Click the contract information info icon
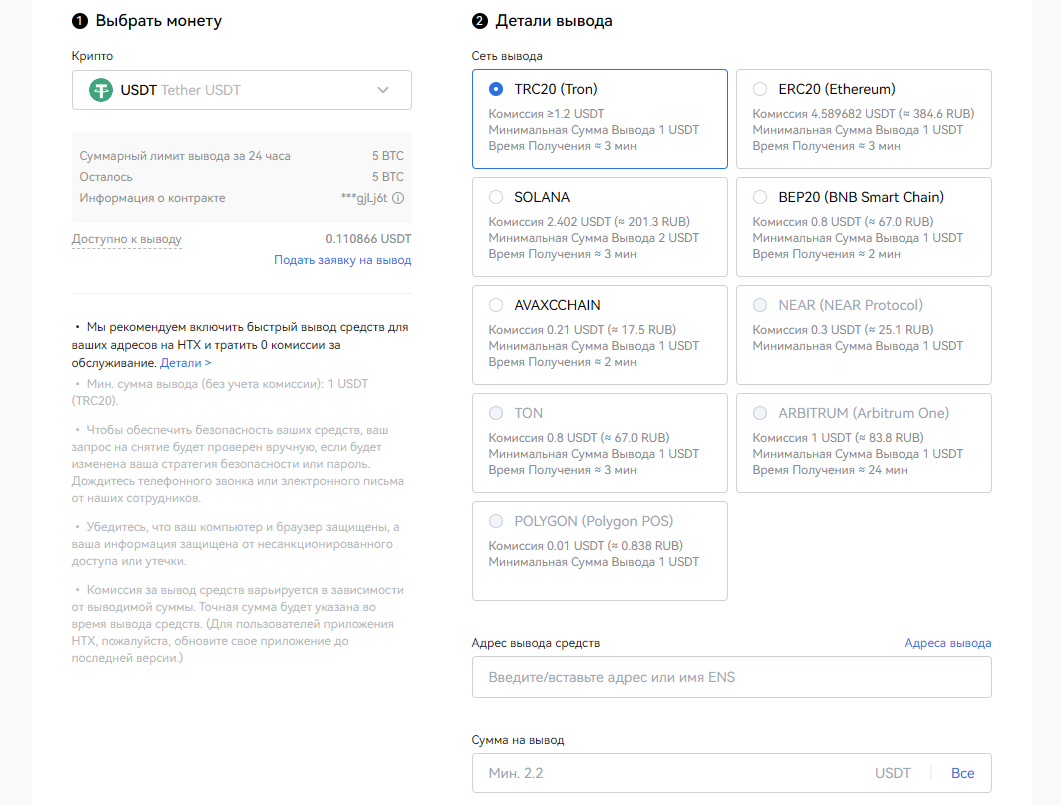The image size is (1061, 805). click(x=398, y=198)
